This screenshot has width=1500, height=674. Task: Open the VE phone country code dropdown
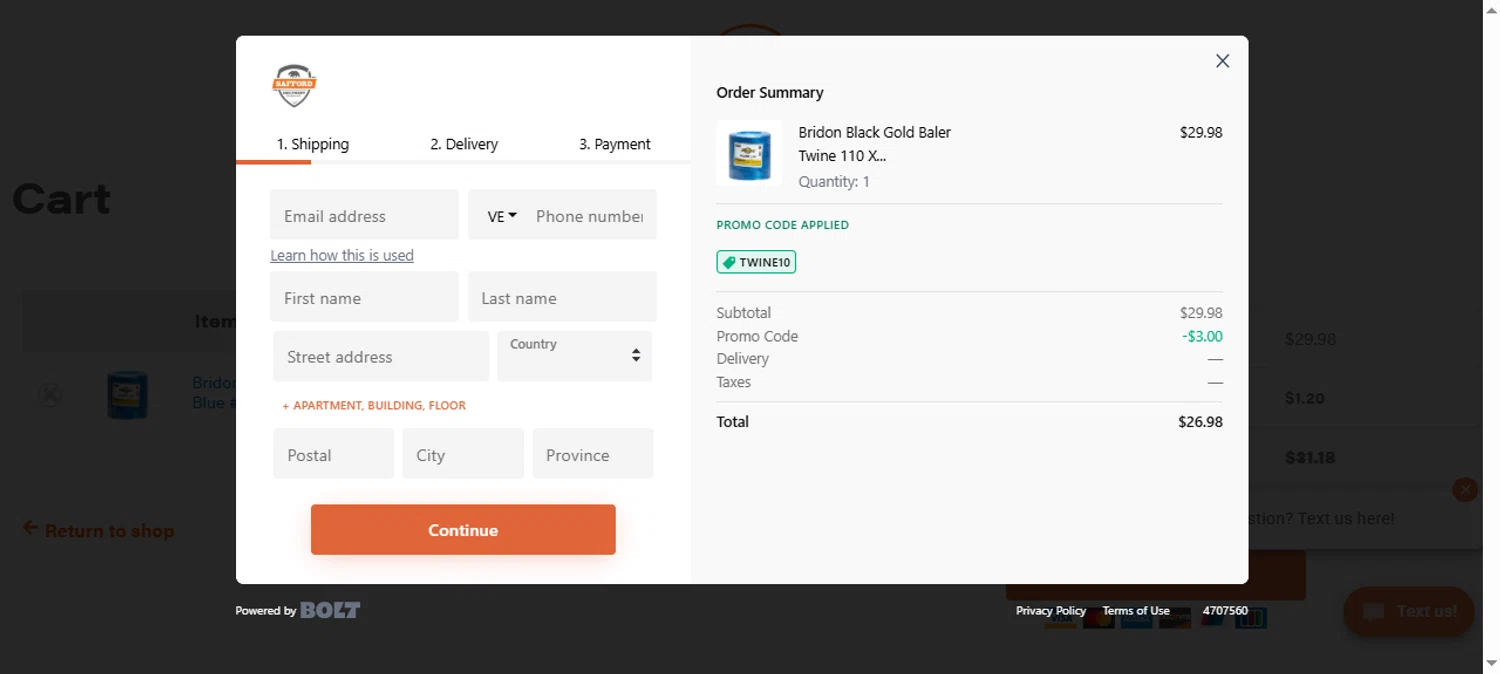pyautogui.click(x=502, y=216)
